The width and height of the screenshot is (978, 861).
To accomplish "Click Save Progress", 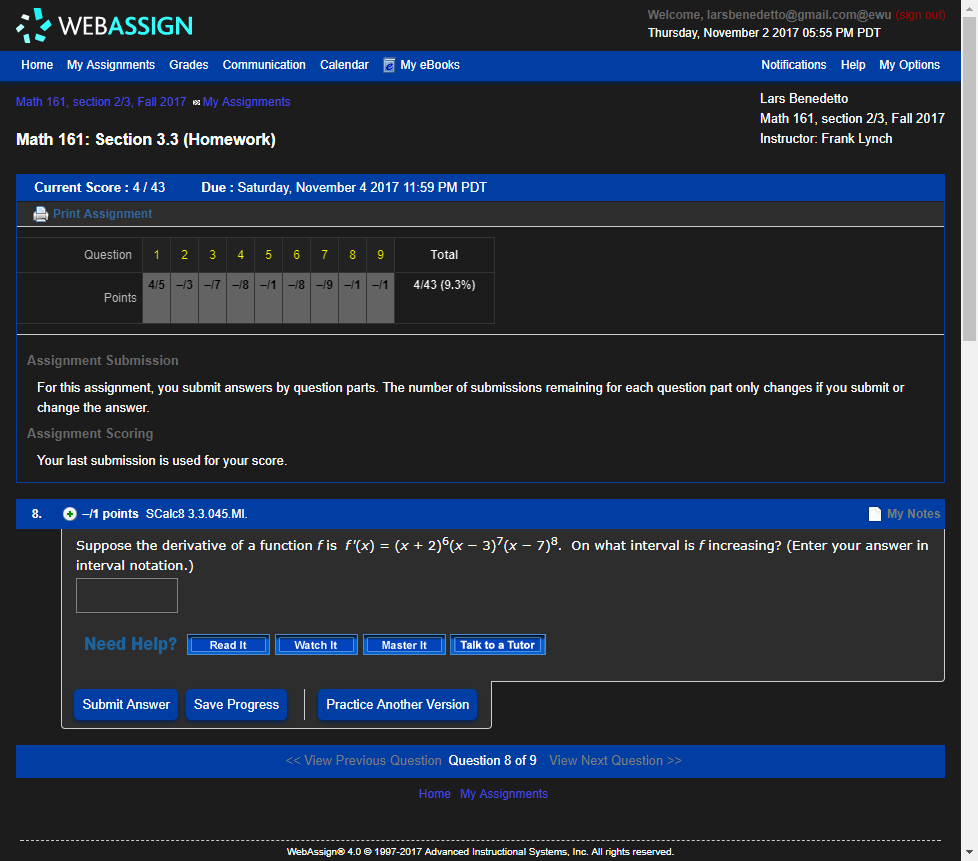I will (x=236, y=704).
